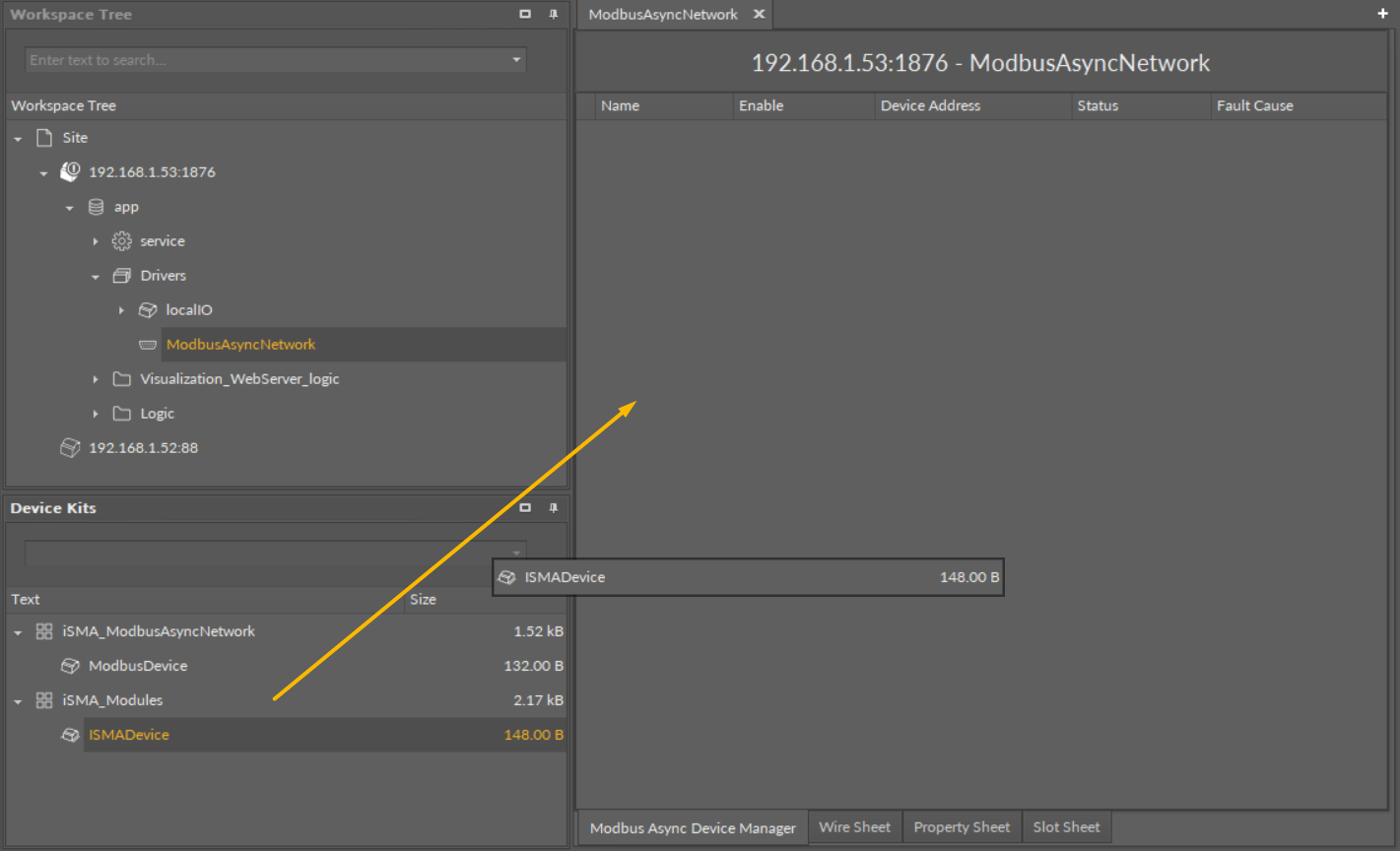Screen dimensions: 1400x851
Task: Collapse the Drivers tree node
Action: pos(96,277)
